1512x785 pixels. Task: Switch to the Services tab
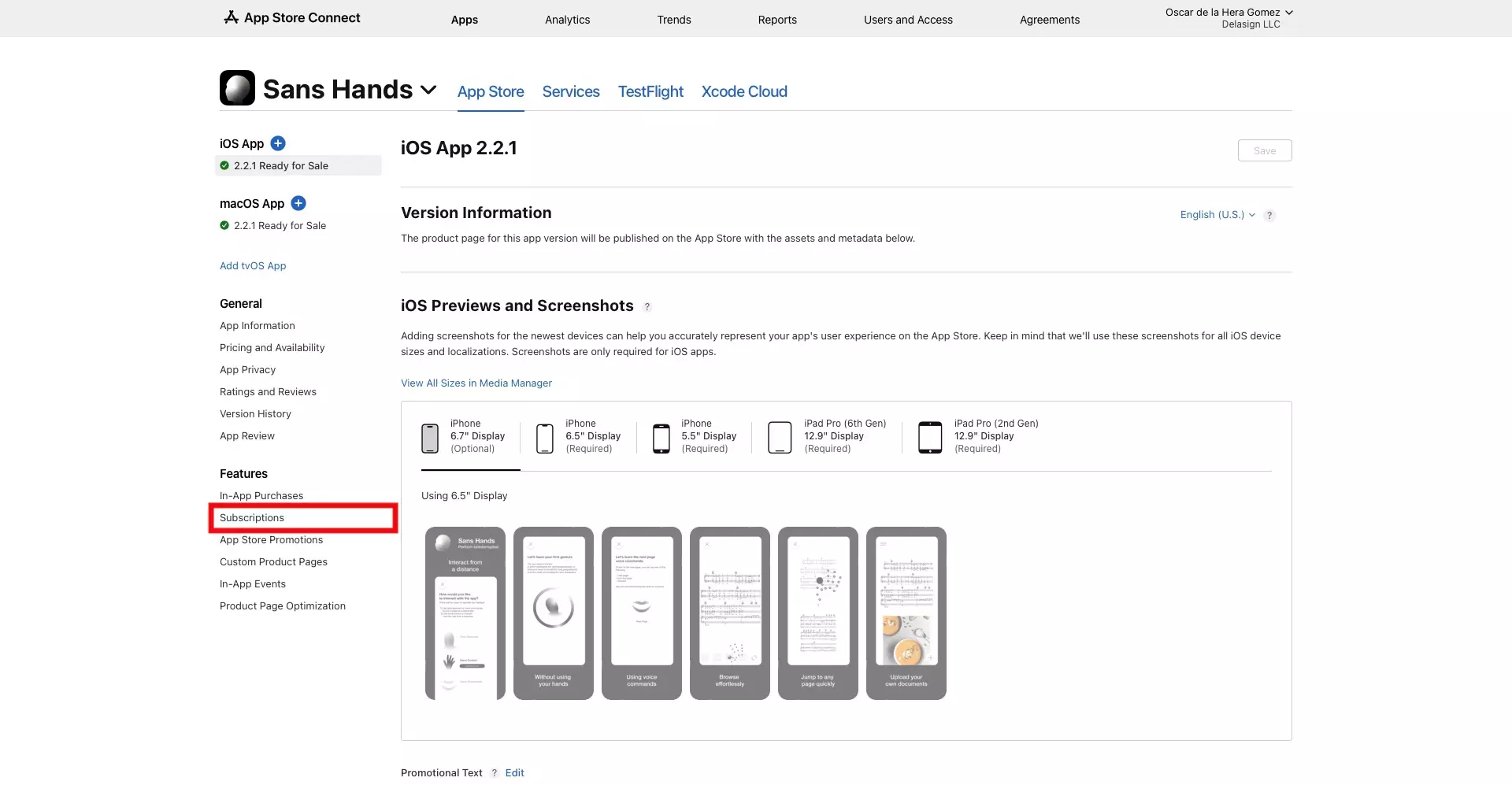(x=571, y=91)
